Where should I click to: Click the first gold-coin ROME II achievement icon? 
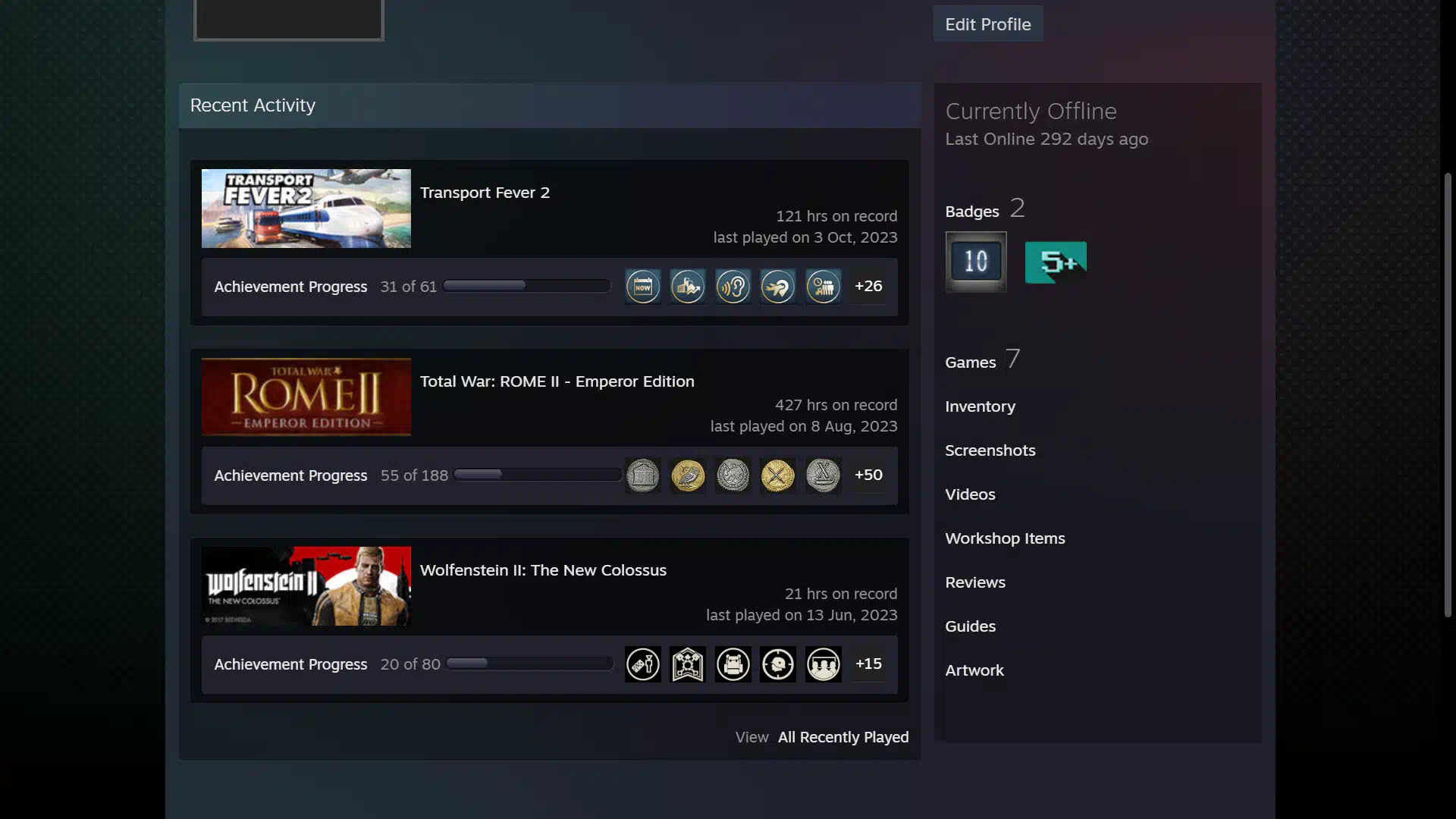[x=688, y=475]
